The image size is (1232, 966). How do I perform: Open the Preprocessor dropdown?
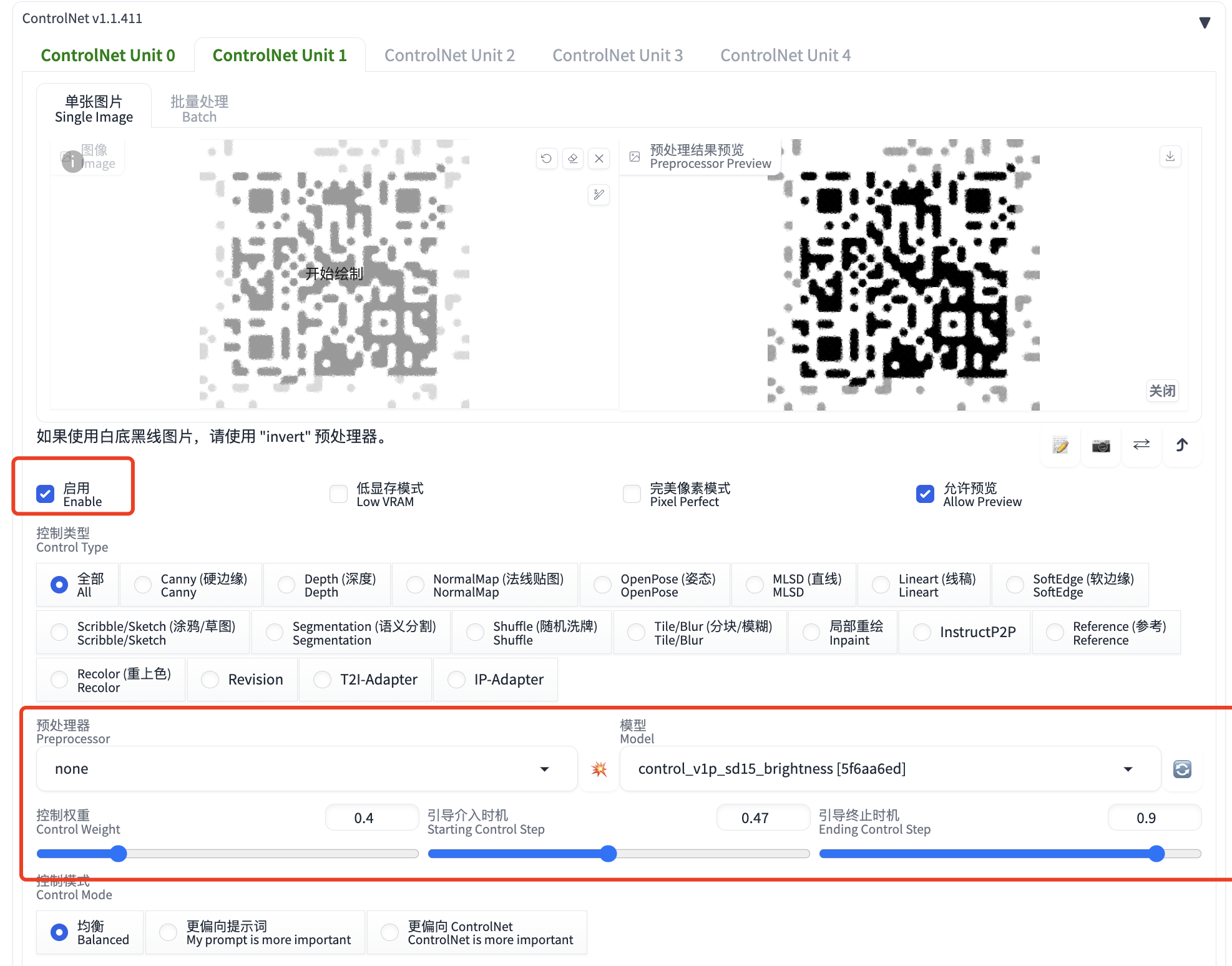[x=306, y=769]
